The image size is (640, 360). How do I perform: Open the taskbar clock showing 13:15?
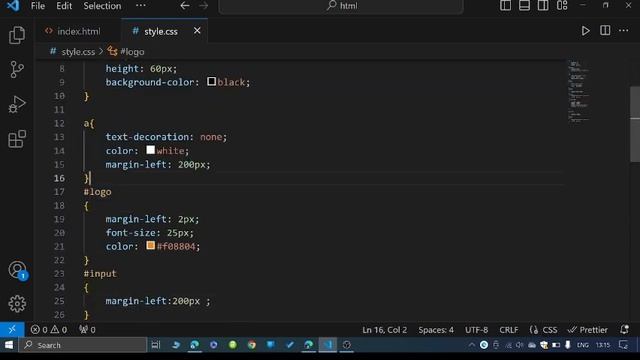click(603, 345)
